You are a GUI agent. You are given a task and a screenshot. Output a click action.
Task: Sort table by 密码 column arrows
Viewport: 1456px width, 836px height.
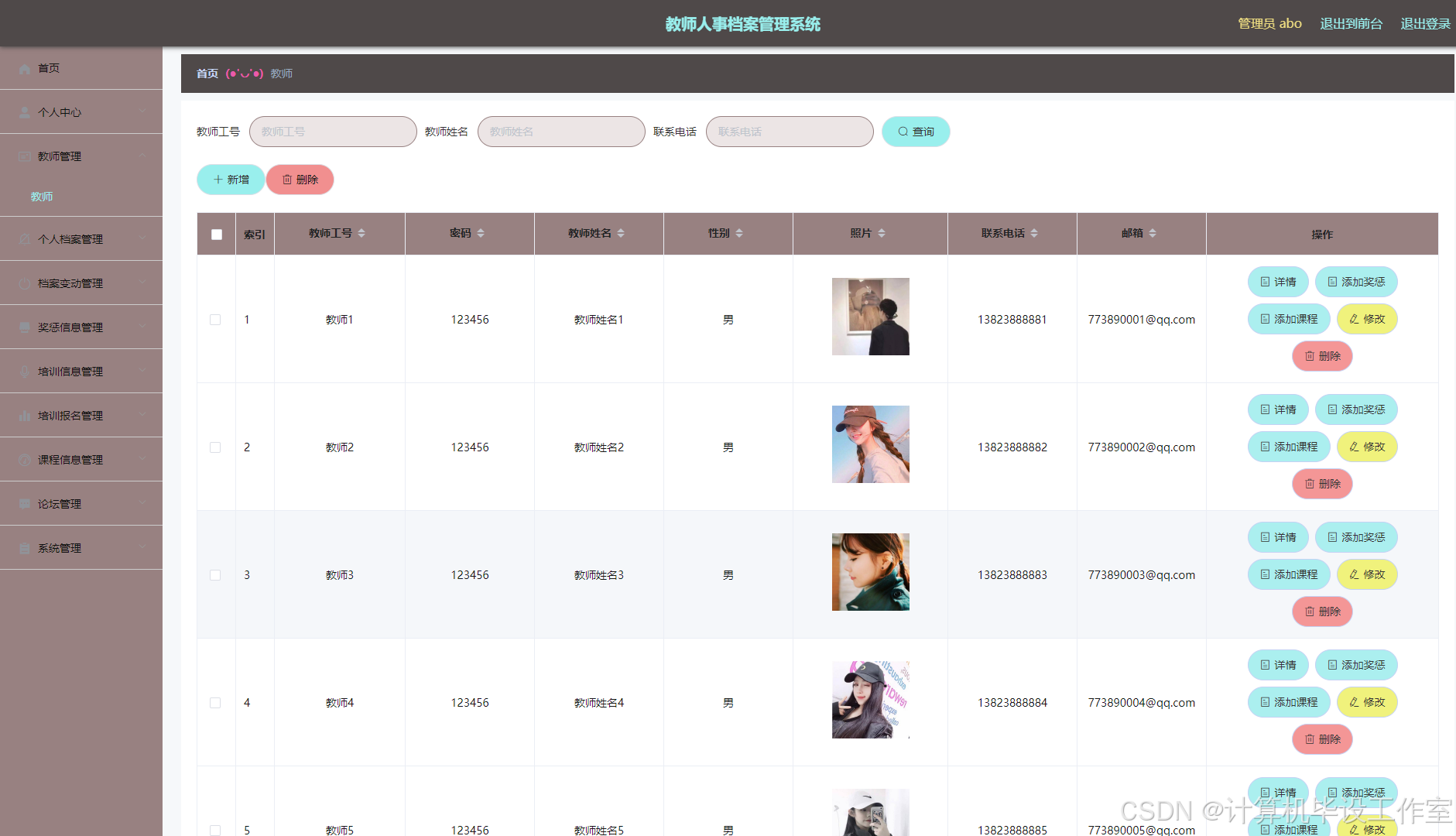pyautogui.click(x=481, y=234)
